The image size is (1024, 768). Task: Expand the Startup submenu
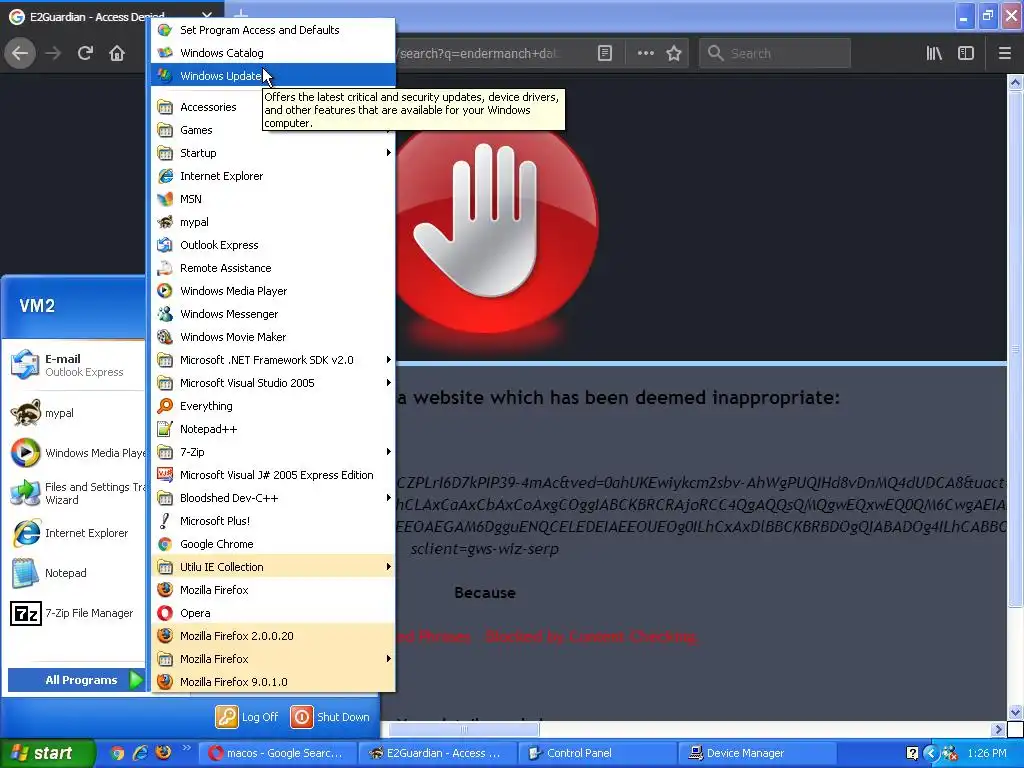pos(273,153)
